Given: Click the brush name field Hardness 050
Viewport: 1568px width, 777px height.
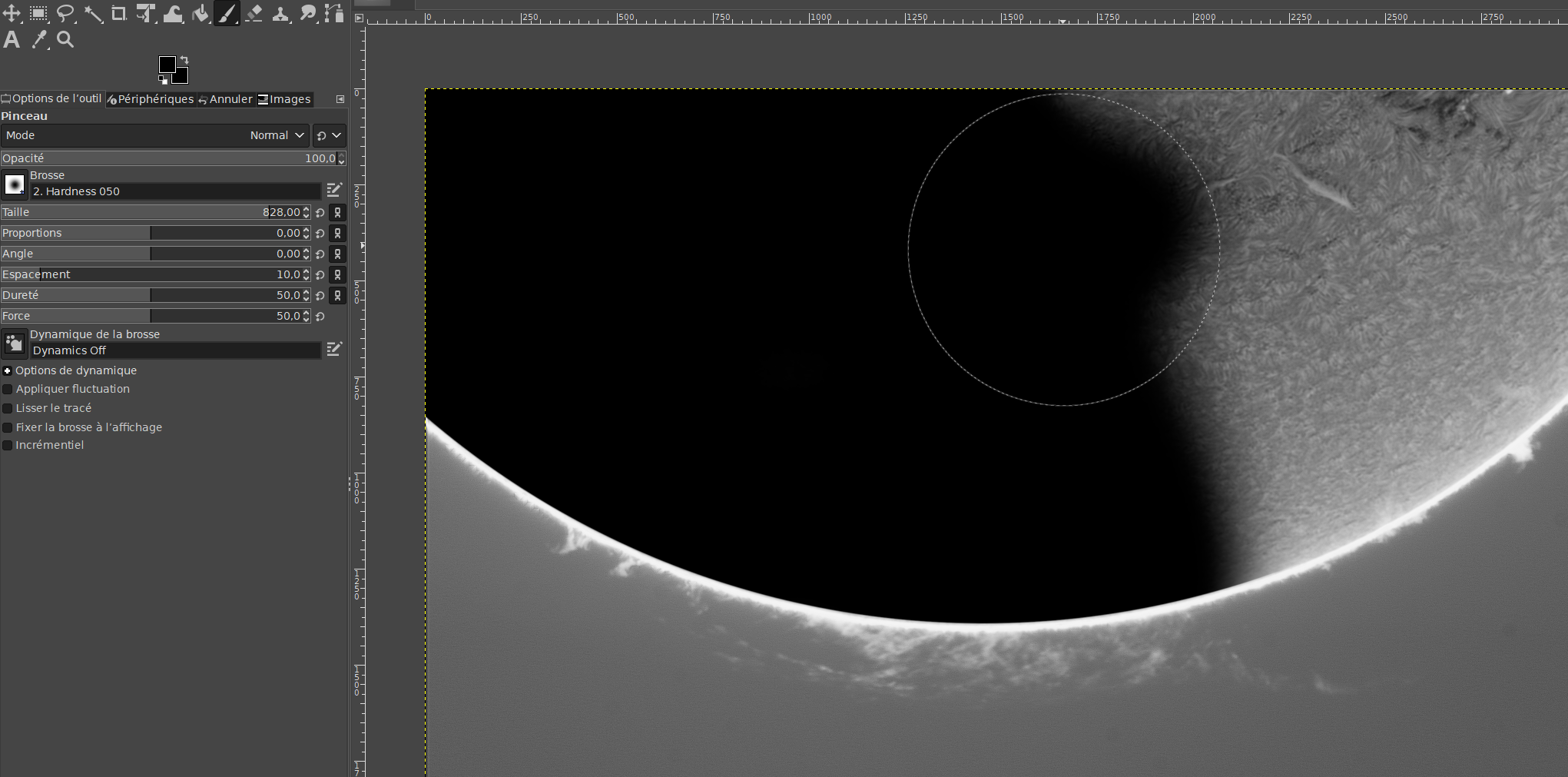Looking at the screenshot, I should [x=175, y=191].
